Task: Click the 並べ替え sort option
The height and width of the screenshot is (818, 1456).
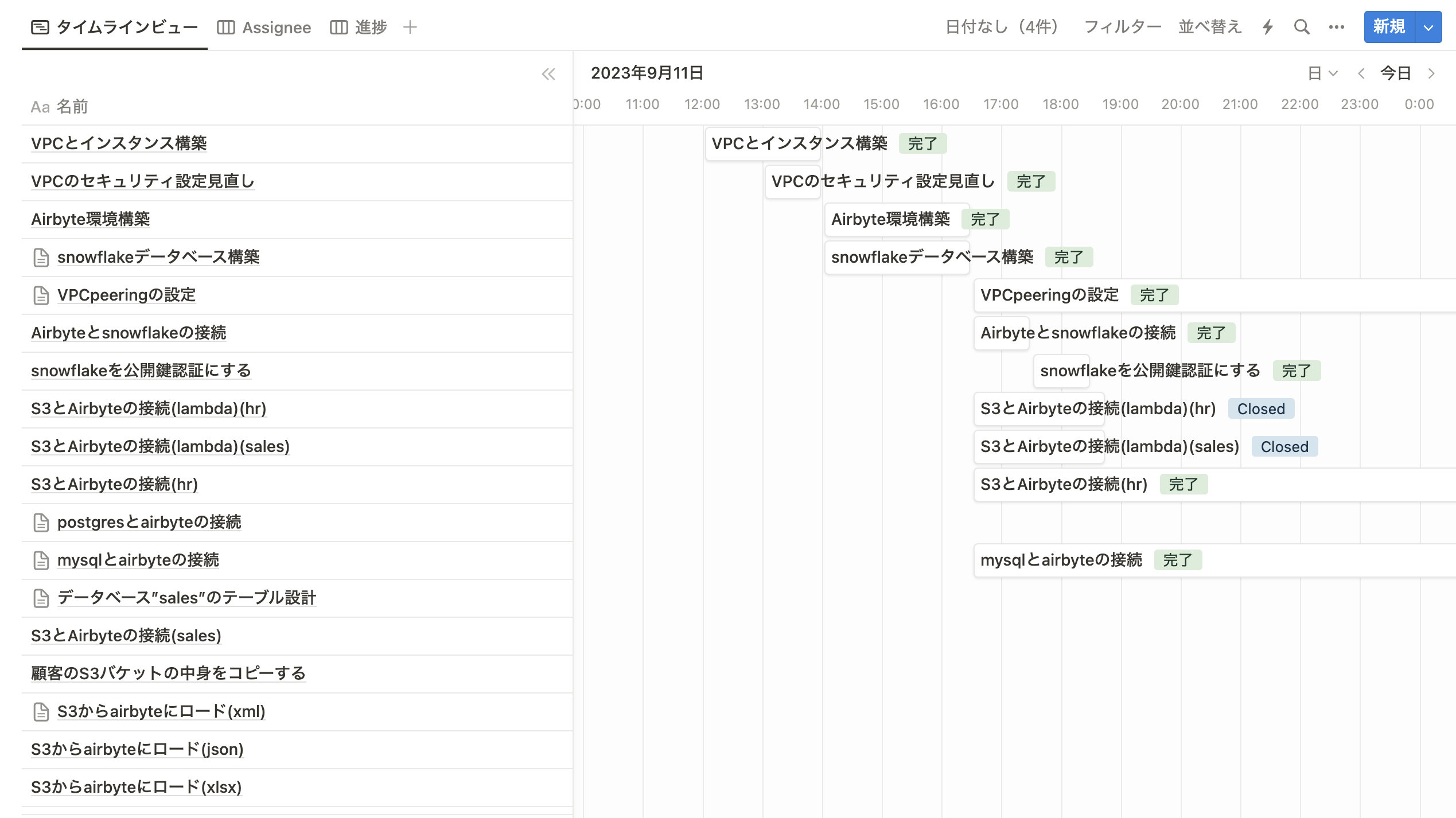Action: [1210, 27]
